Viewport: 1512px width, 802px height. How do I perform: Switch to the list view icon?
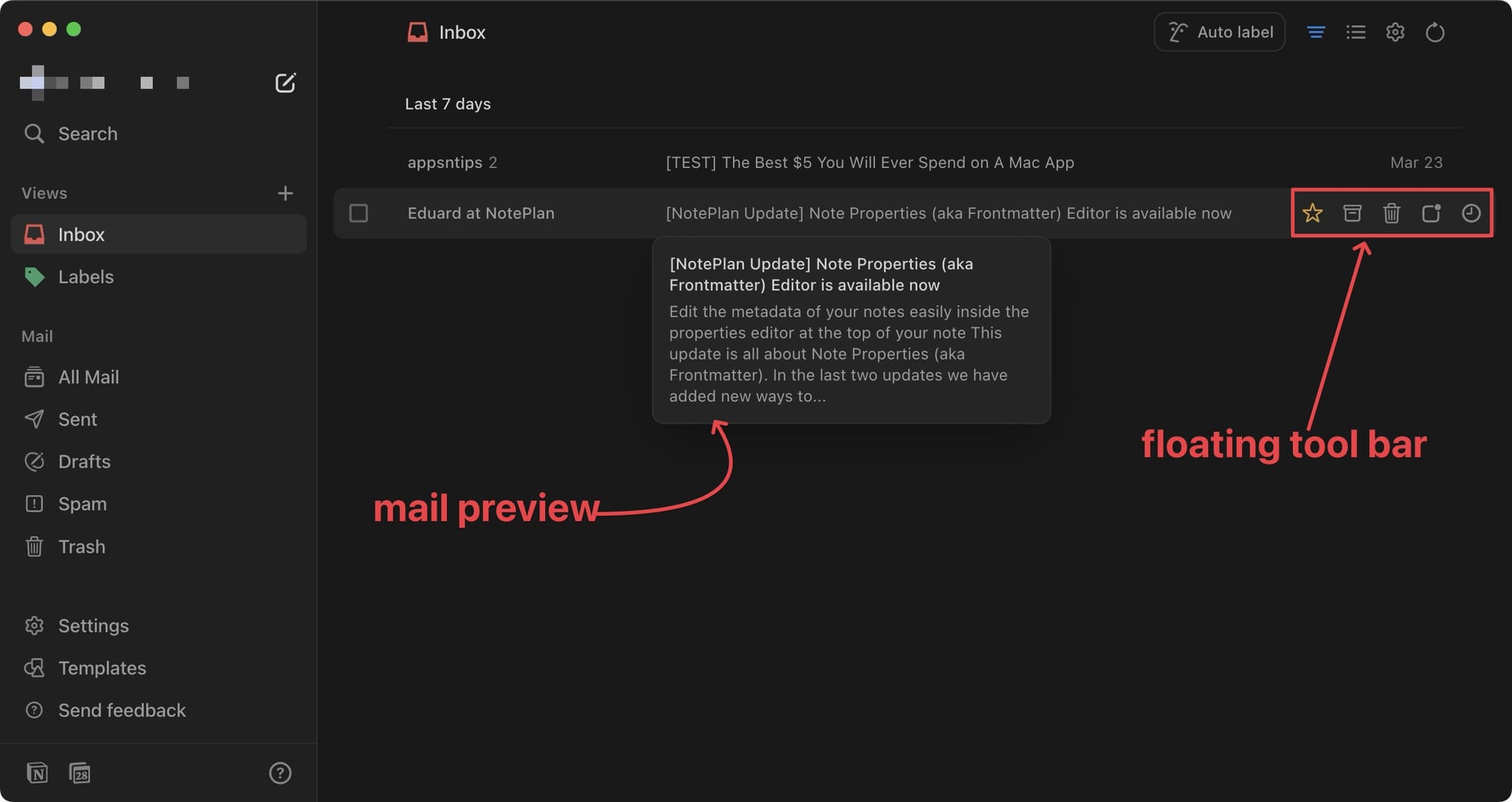click(x=1356, y=32)
